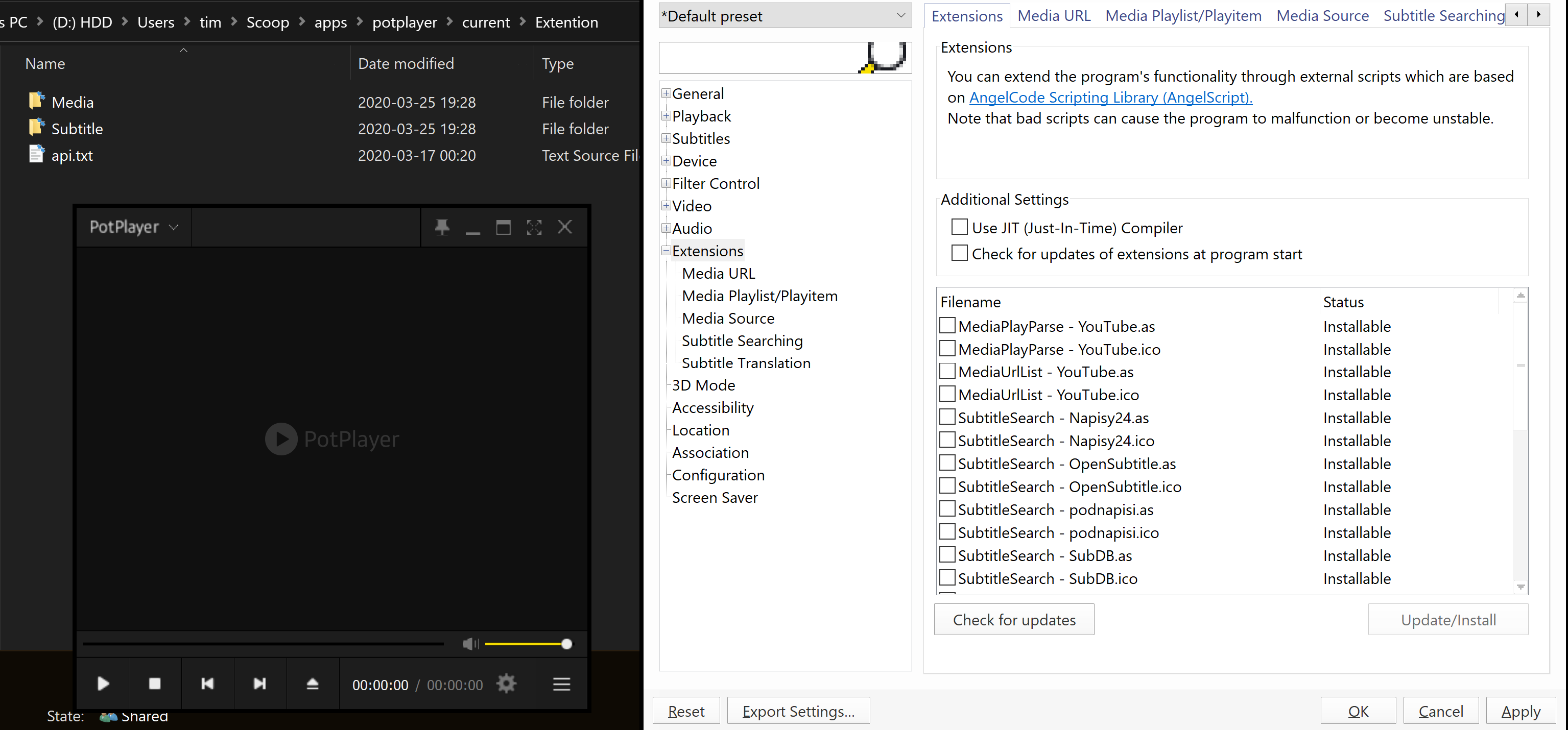1568x730 pixels.
Task: Jump to previous media file
Action: pos(207,683)
